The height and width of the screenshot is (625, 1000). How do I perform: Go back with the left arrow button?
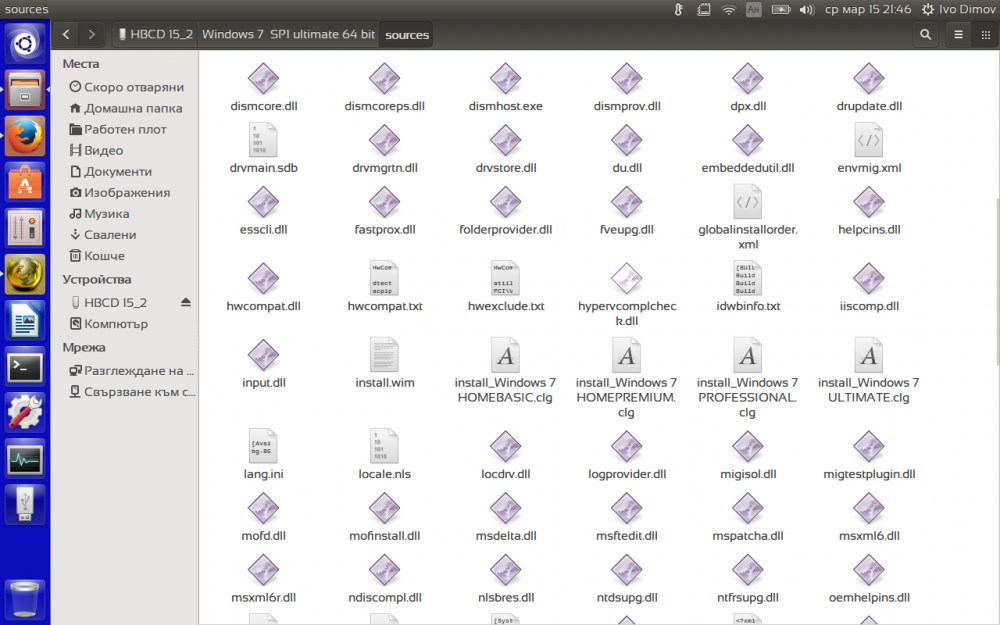pyautogui.click(x=66, y=34)
